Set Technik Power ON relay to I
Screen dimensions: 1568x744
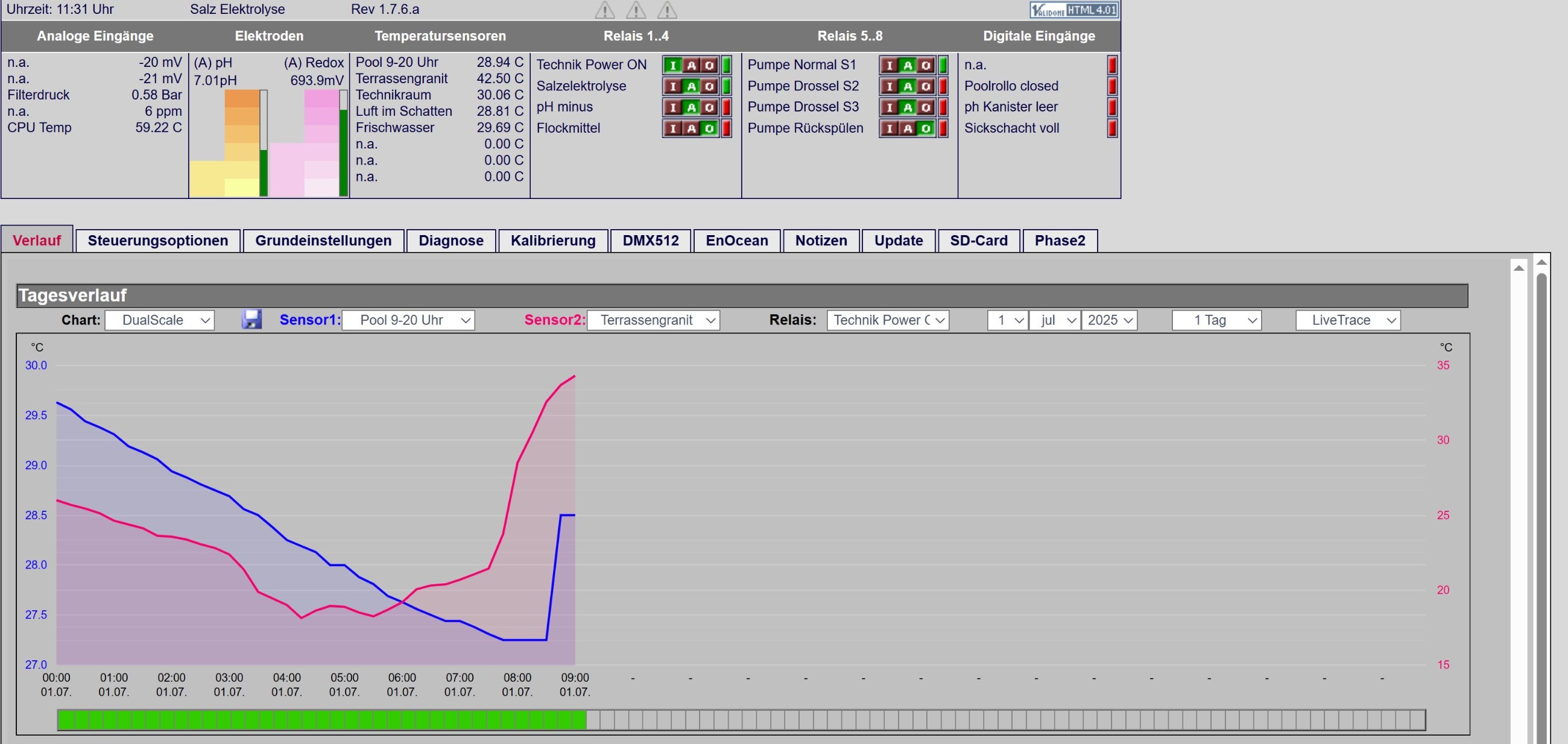point(672,65)
